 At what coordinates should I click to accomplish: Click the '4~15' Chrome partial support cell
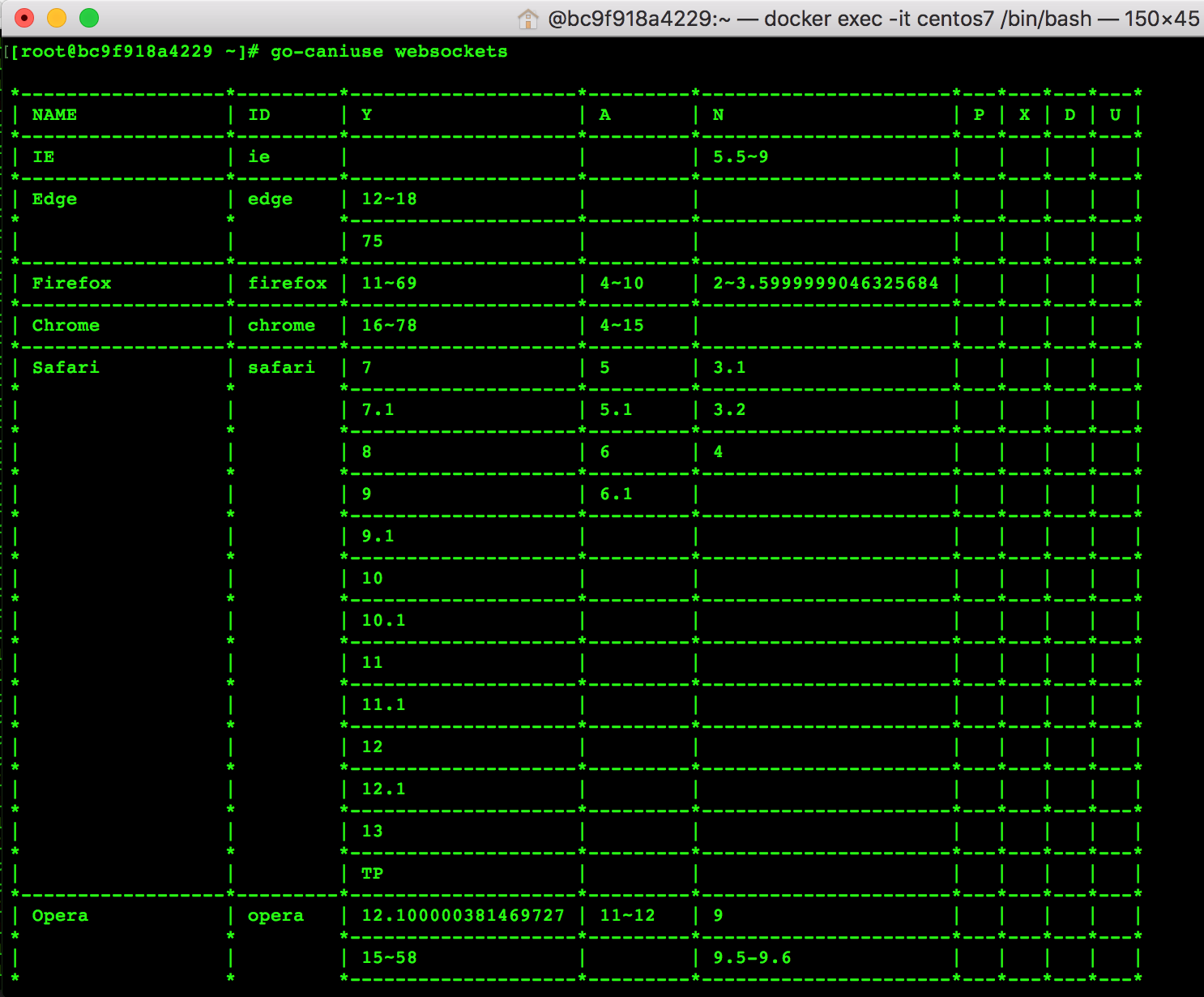coord(621,325)
